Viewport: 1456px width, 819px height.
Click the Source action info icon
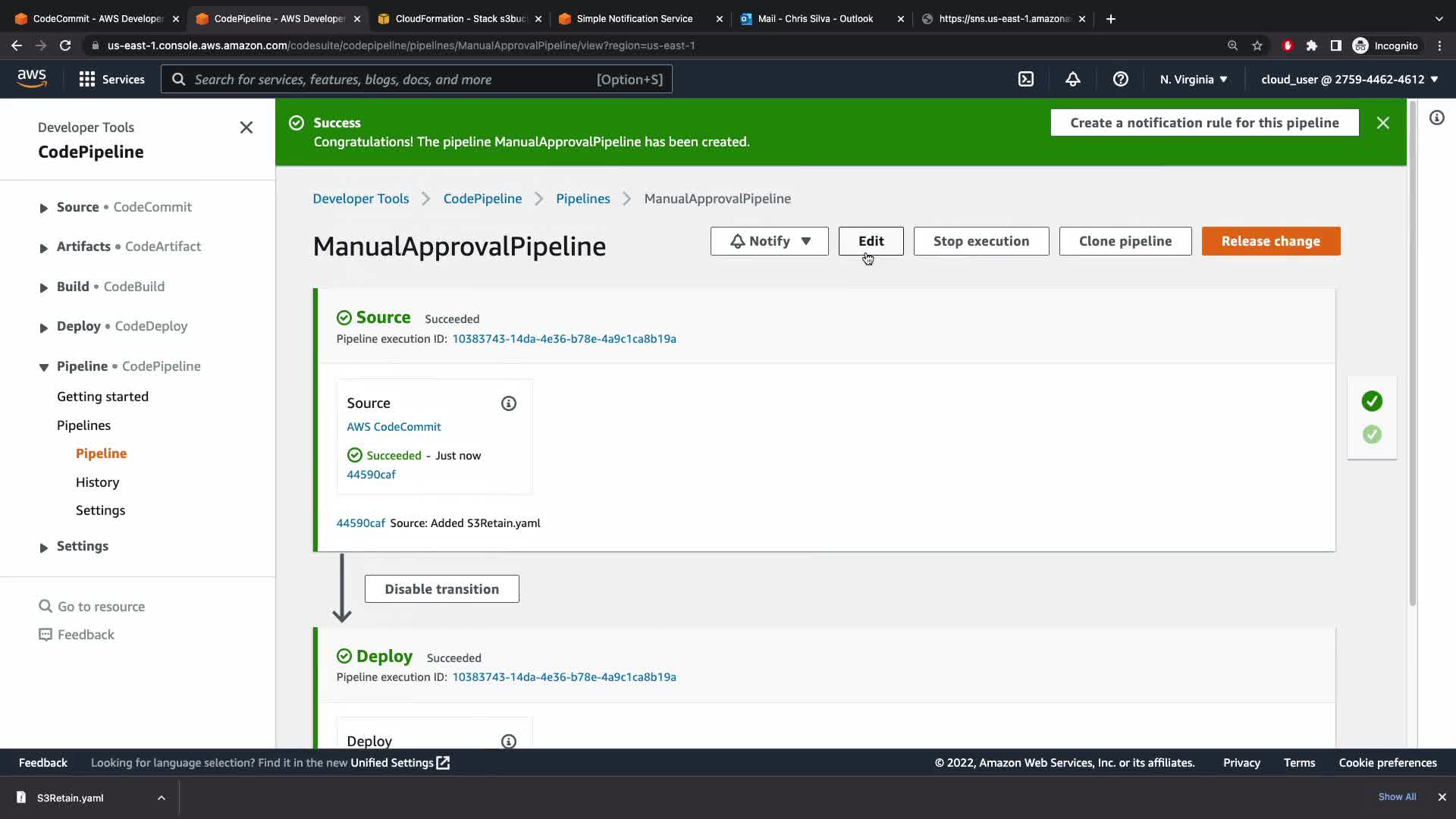pyautogui.click(x=508, y=403)
